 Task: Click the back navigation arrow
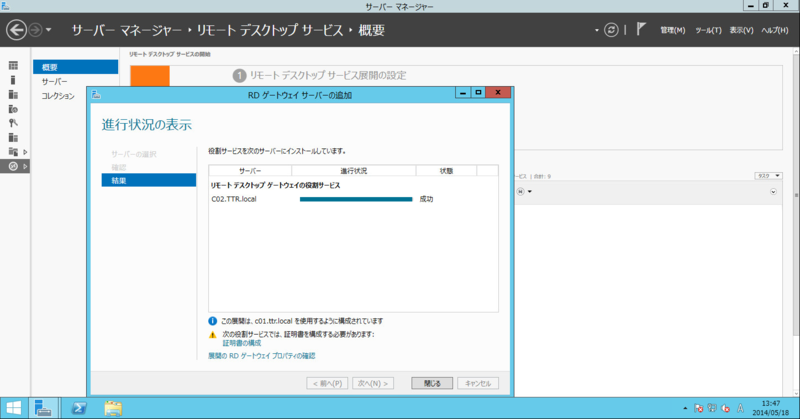pyautogui.click(x=16, y=30)
